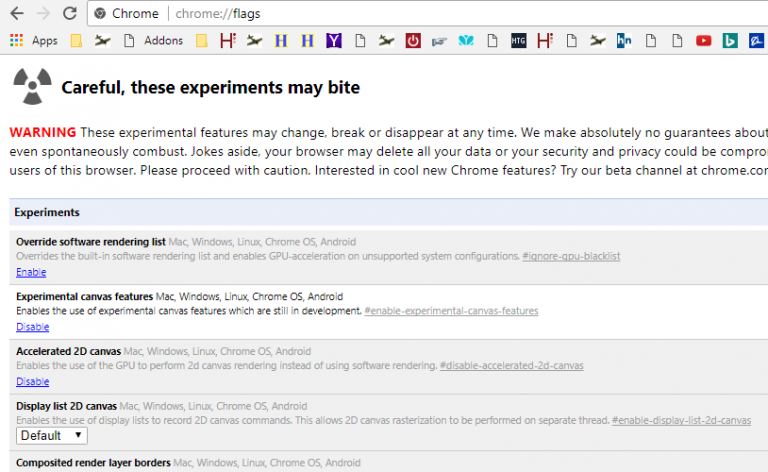Disable Accelerated 2D canvas flag

(x=32, y=381)
